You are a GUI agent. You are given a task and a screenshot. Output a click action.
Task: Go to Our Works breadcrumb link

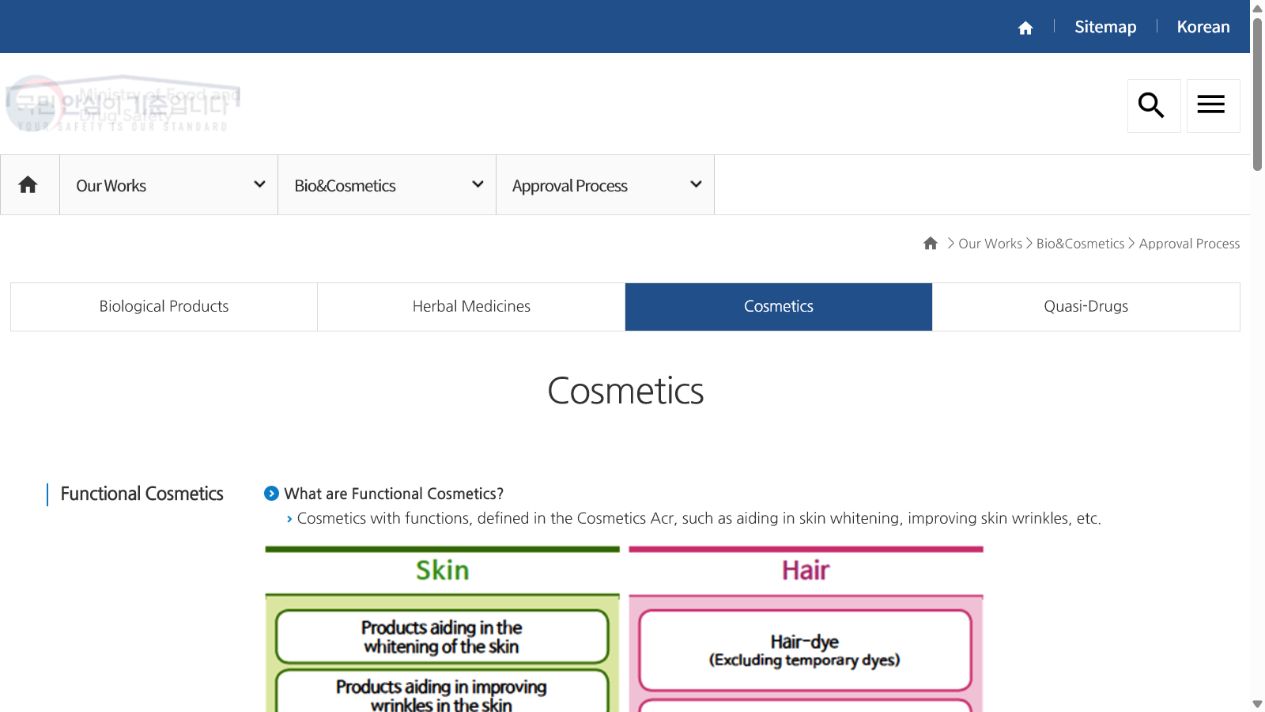990,243
